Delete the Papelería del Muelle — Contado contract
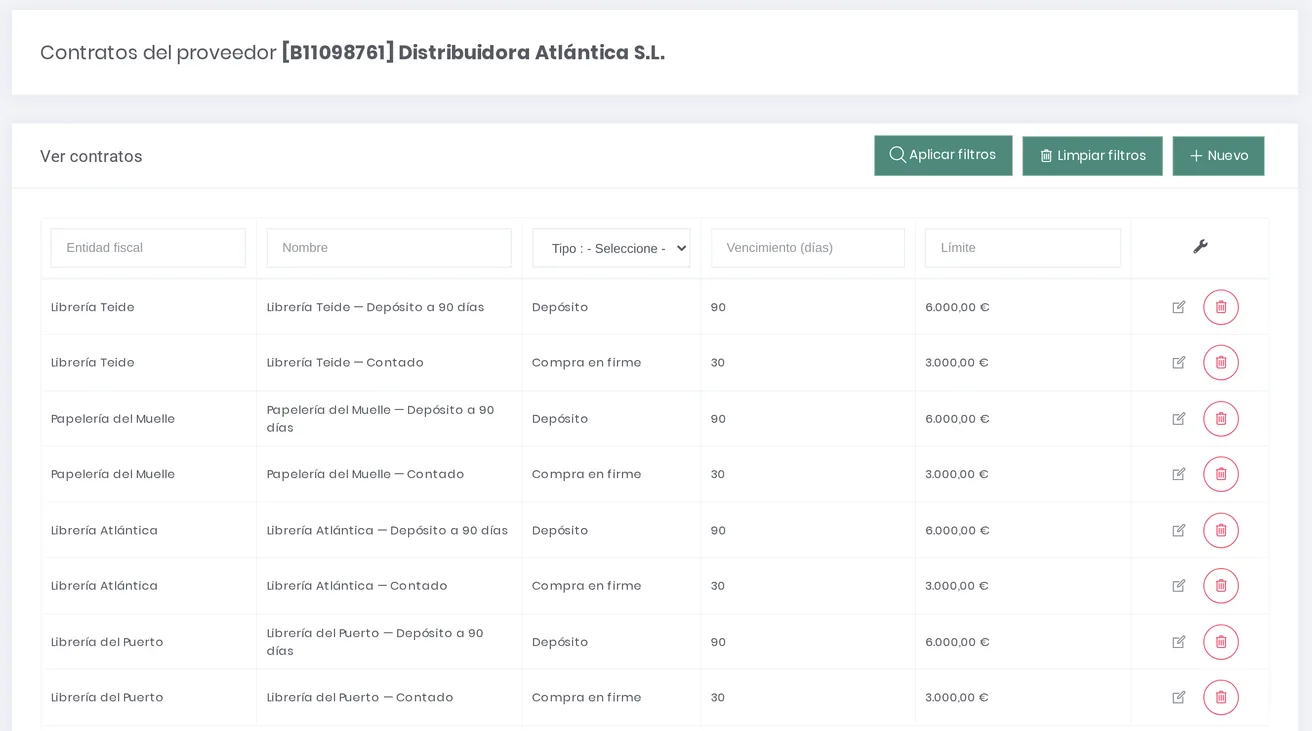The image size is (1312, 731). point(1221,474)
